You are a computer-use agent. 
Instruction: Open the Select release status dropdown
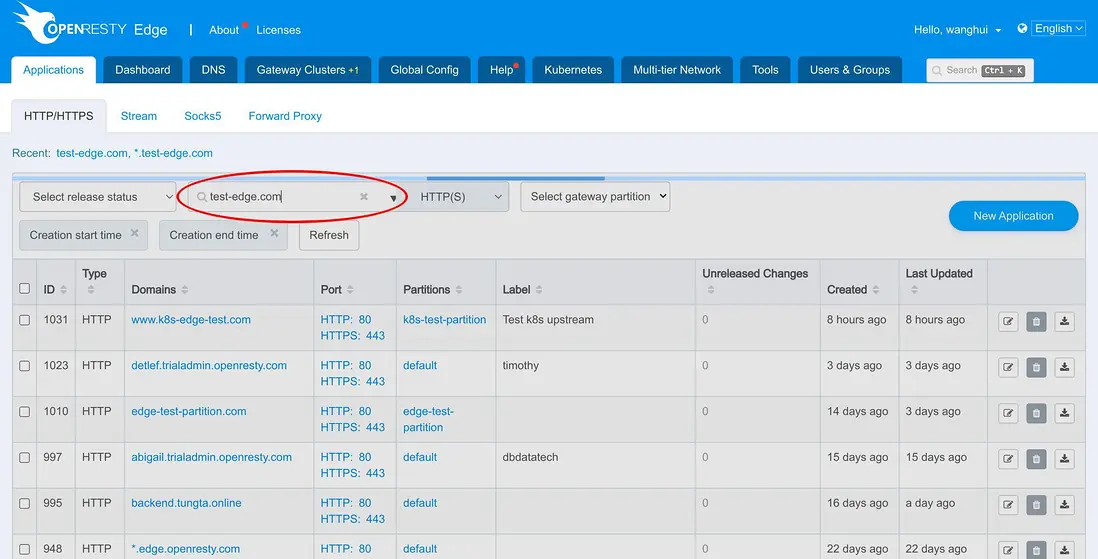(97, 197)
